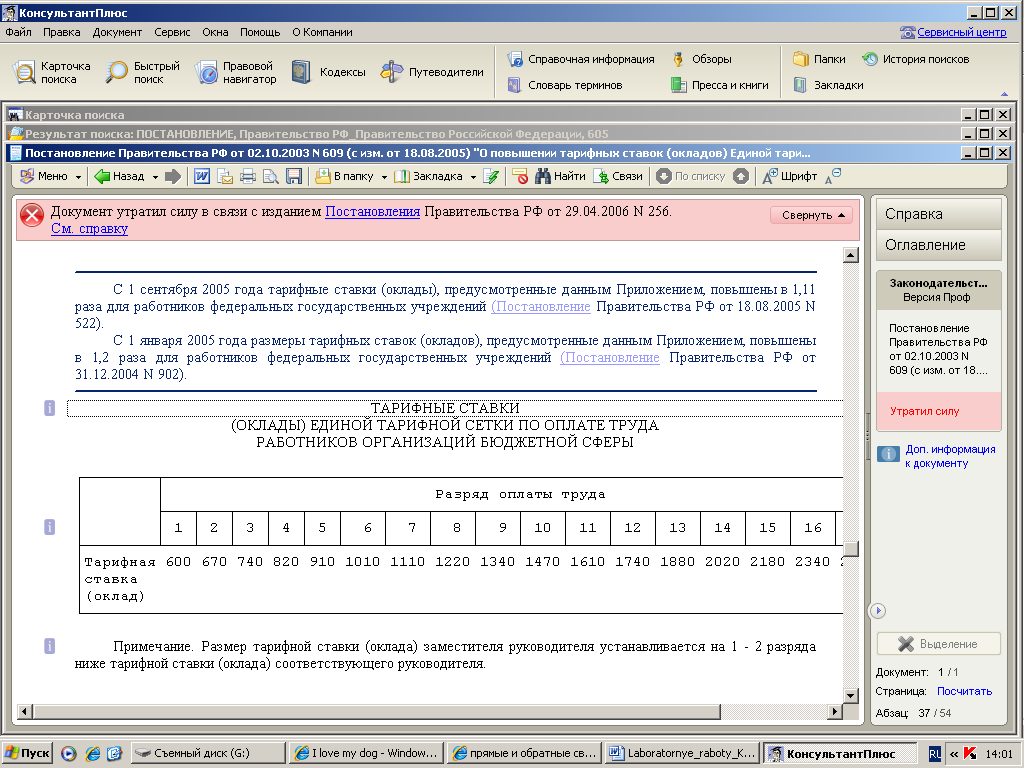Click the copy/send document icon next to Word
Image resolution: width=1024 pixels, height=768 pixels.
[225, 176]
